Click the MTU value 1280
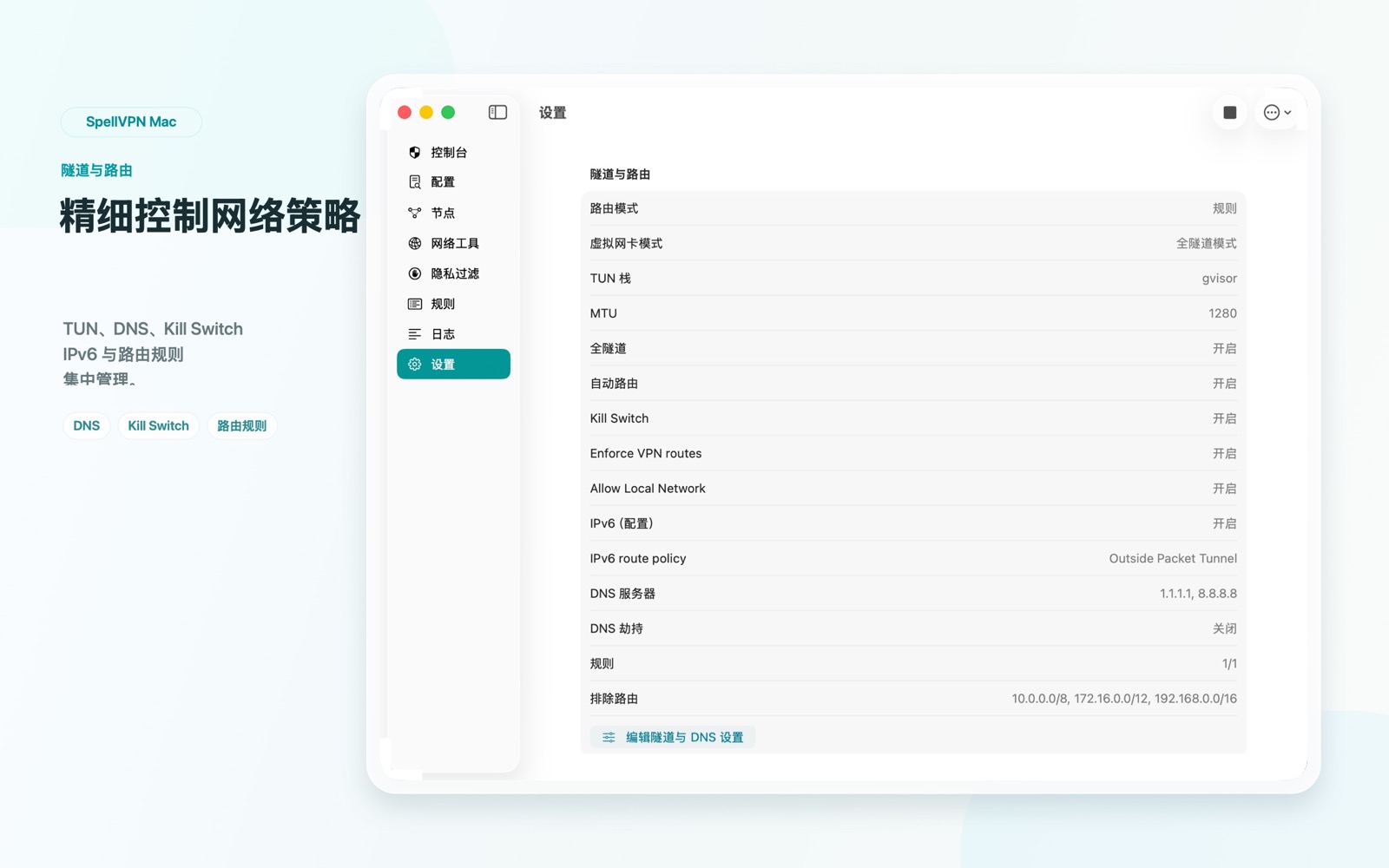Viewport: 1389px width, 868px height. tap(1222, 313)
